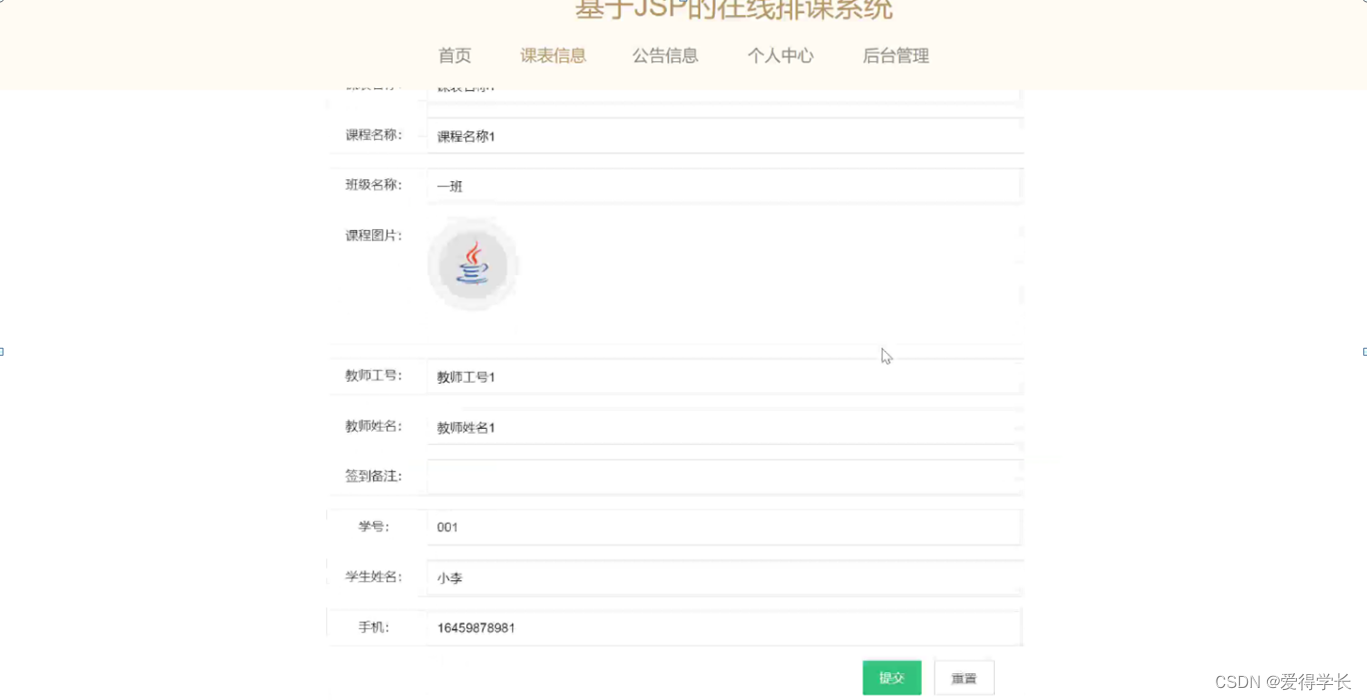Go to 个人中心 personal center

[x=781, y=56]
